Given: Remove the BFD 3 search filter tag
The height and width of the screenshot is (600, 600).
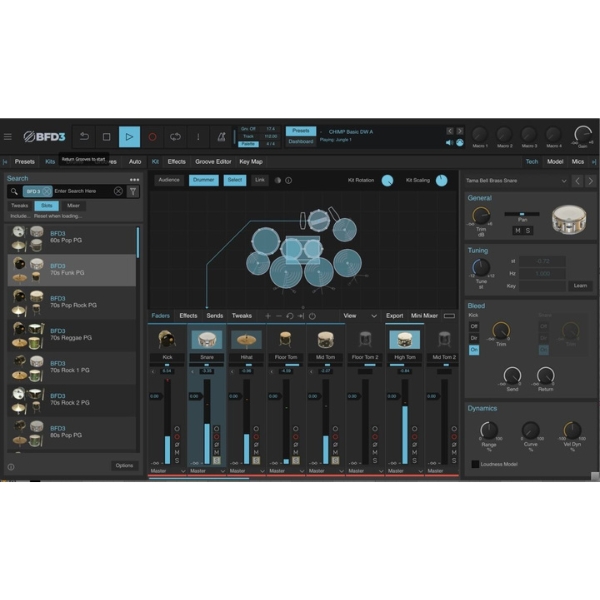Looking at the screenshot, I should [x=46, y=191].
